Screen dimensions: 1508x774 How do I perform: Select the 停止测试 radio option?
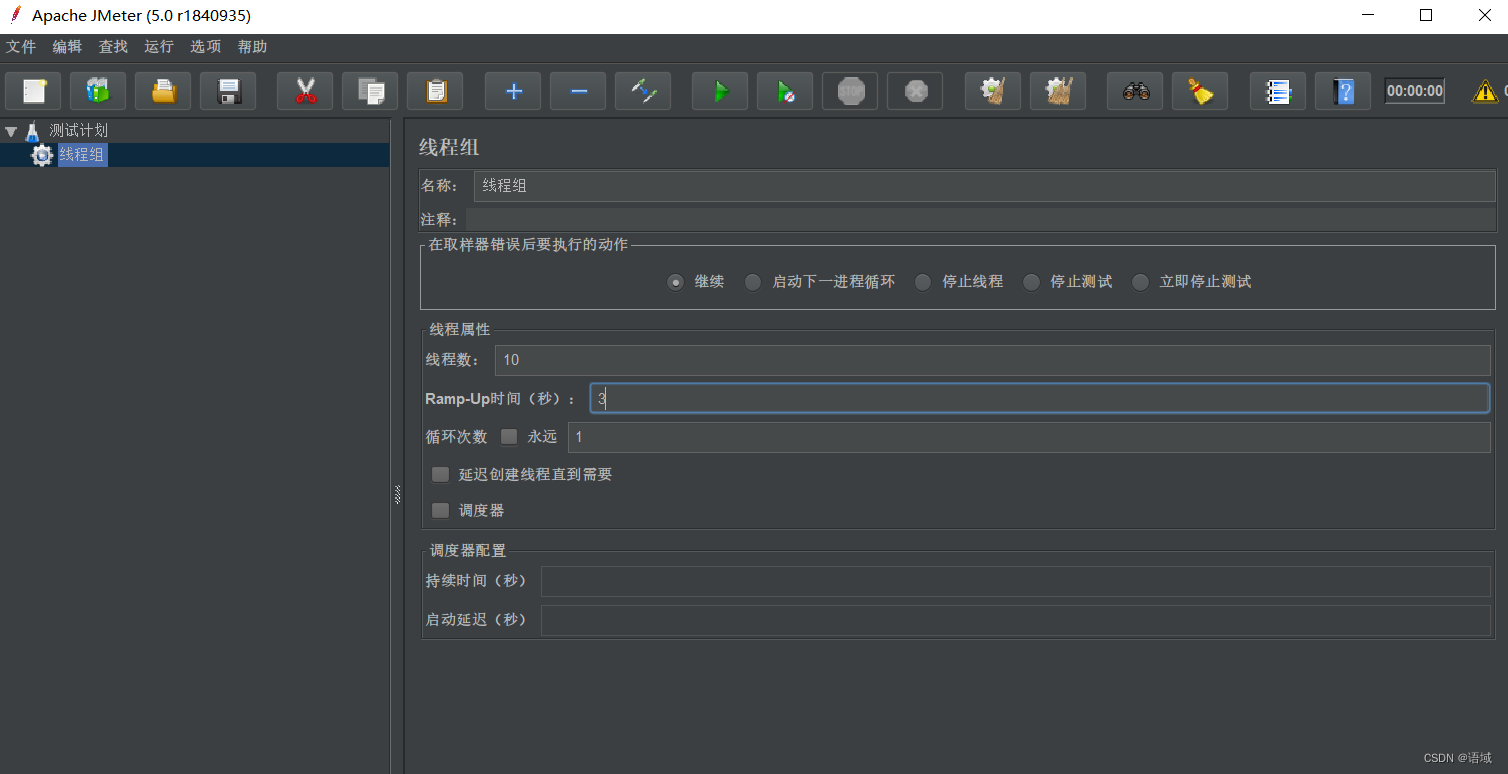click(1031, 282)
